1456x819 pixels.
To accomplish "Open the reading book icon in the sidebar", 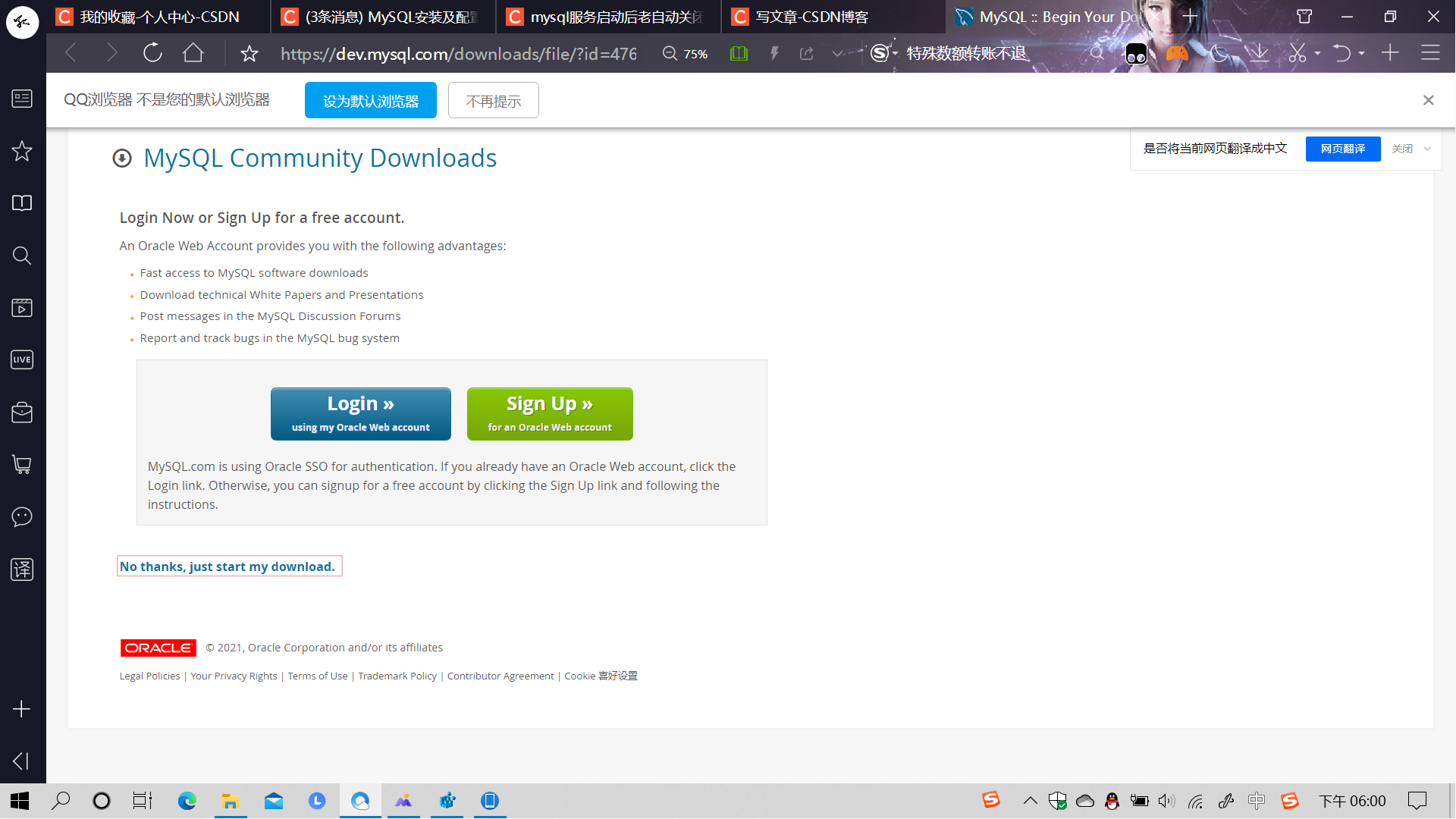I will click(22, 203).
